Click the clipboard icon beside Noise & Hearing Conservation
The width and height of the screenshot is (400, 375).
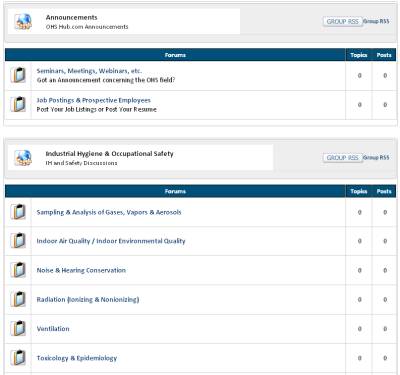tap(18, 270)
